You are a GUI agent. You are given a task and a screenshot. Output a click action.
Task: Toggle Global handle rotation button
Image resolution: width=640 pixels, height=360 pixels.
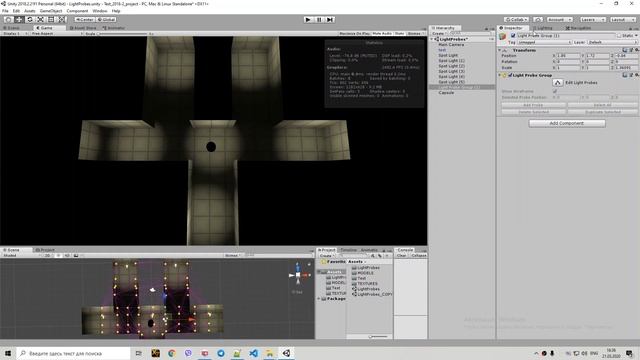coord(107,20)
